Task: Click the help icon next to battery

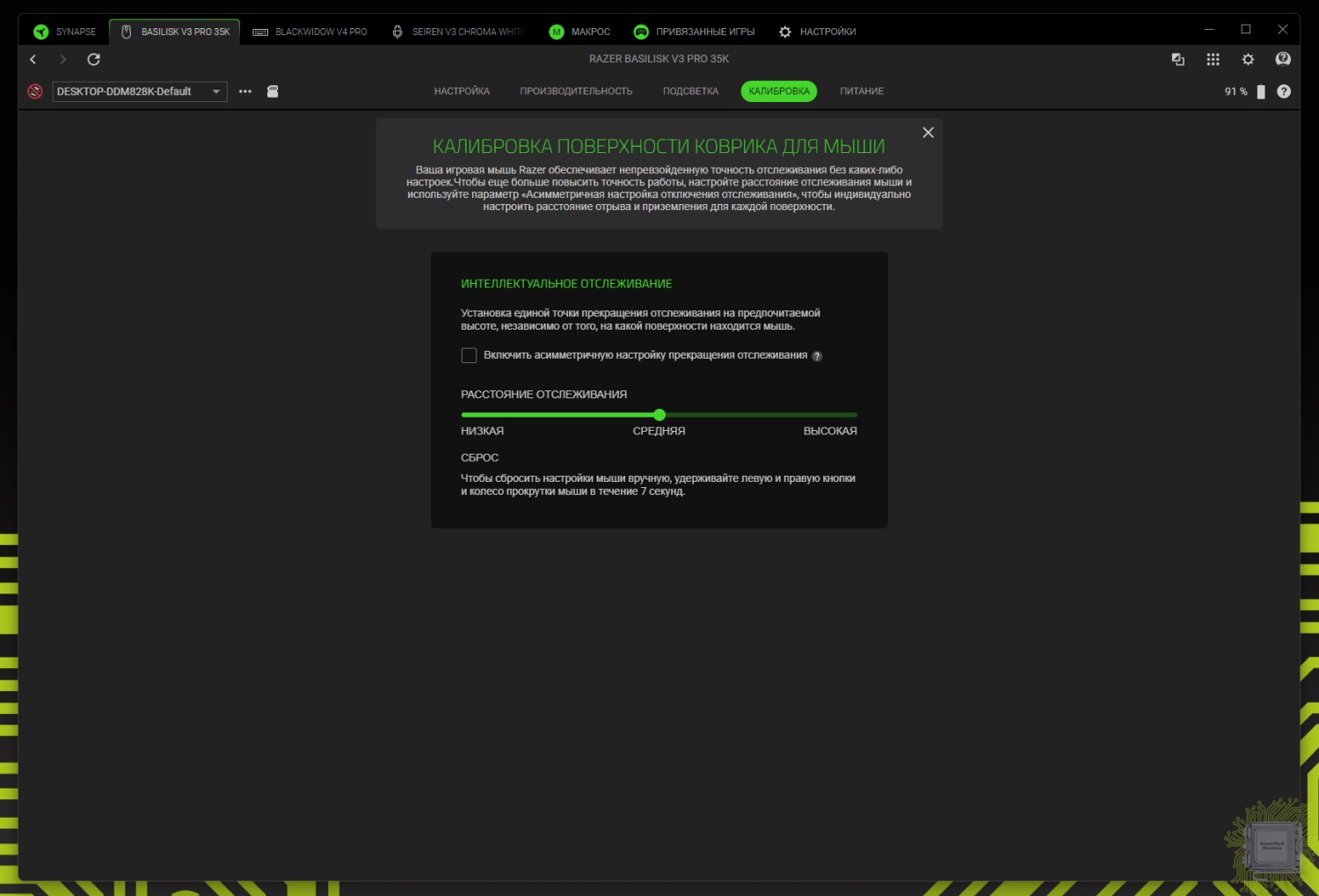Action: (1284, 91)
